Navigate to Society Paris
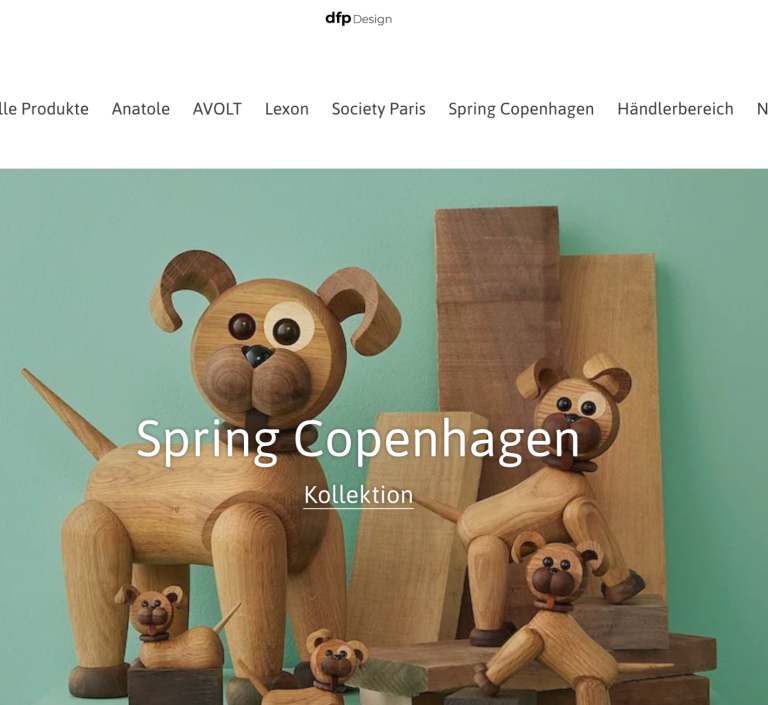 pos(379,109)
